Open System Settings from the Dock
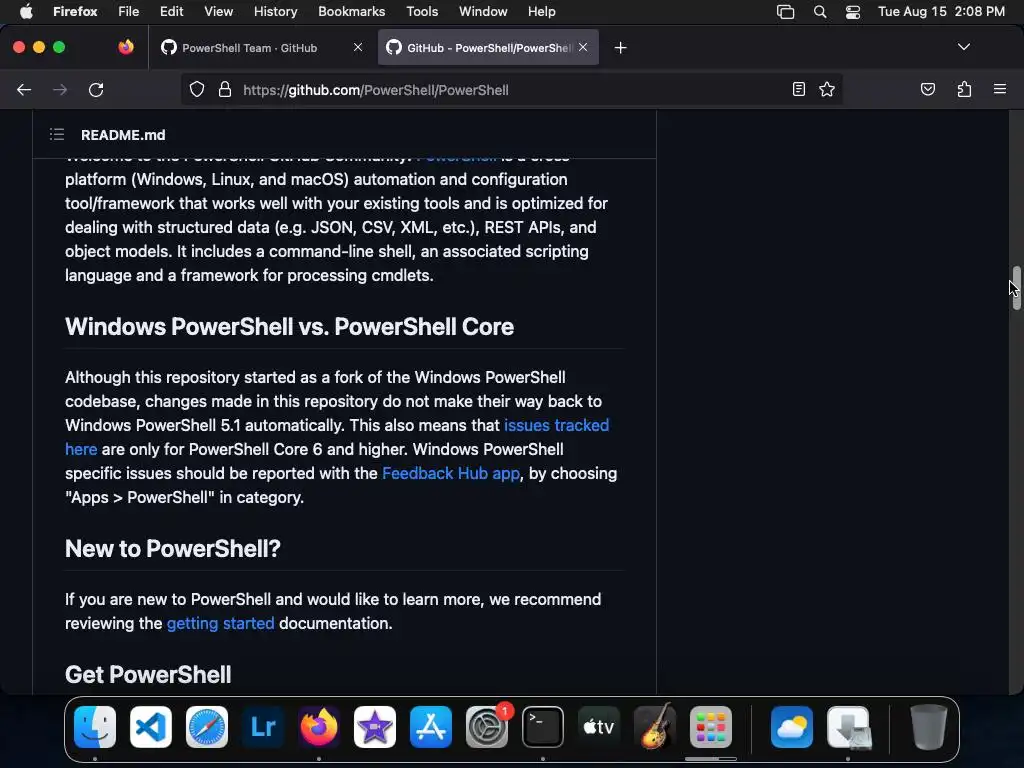The image size is (1024, 768). point(487,727)
